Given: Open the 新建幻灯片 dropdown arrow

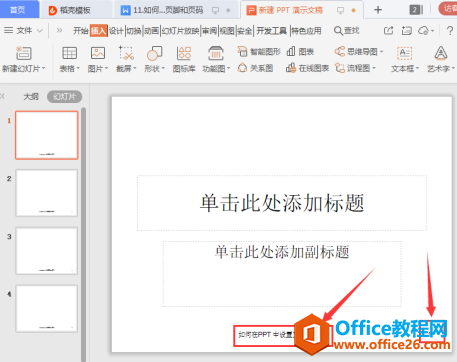Looking at the screenshot, I should click(44, 69).
